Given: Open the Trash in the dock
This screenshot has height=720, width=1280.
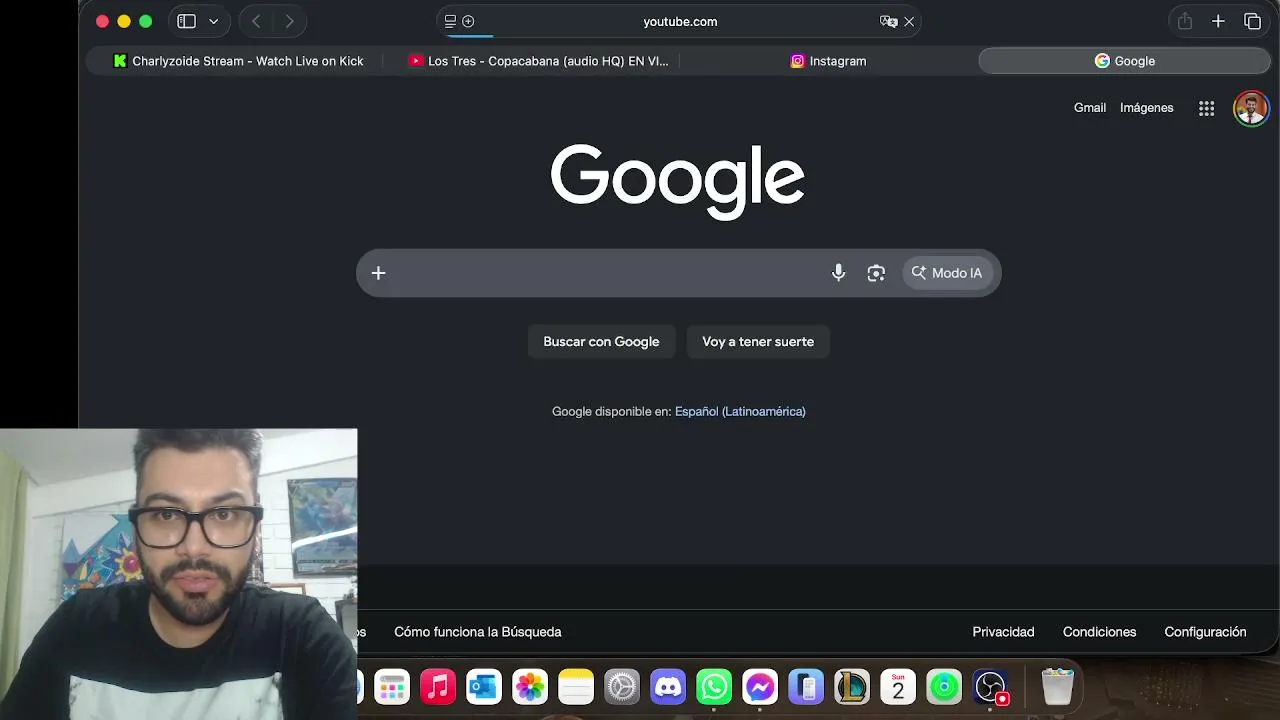Looking at the screenshot, I should click(x=1057, y=687).
